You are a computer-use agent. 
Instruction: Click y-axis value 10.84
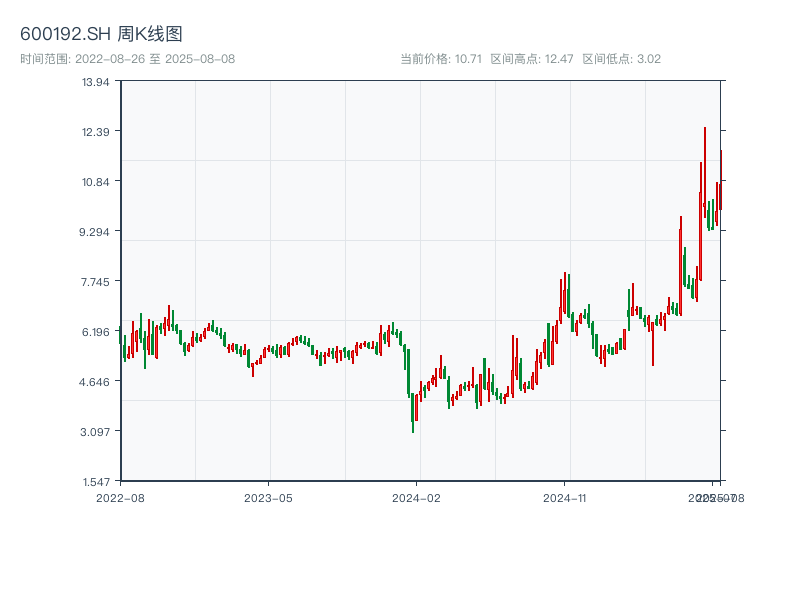[95, 182]
